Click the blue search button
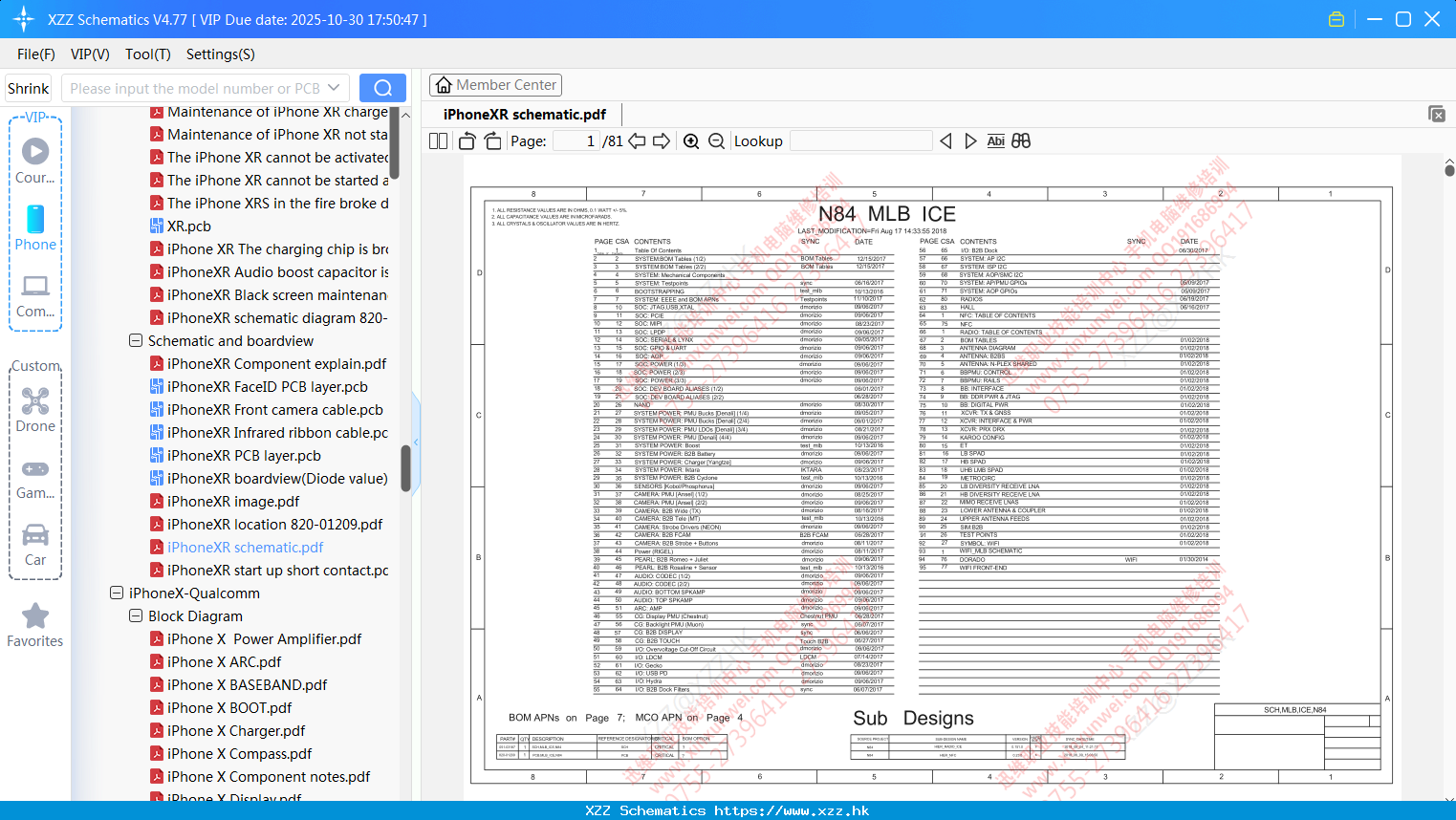 point(382,88)
